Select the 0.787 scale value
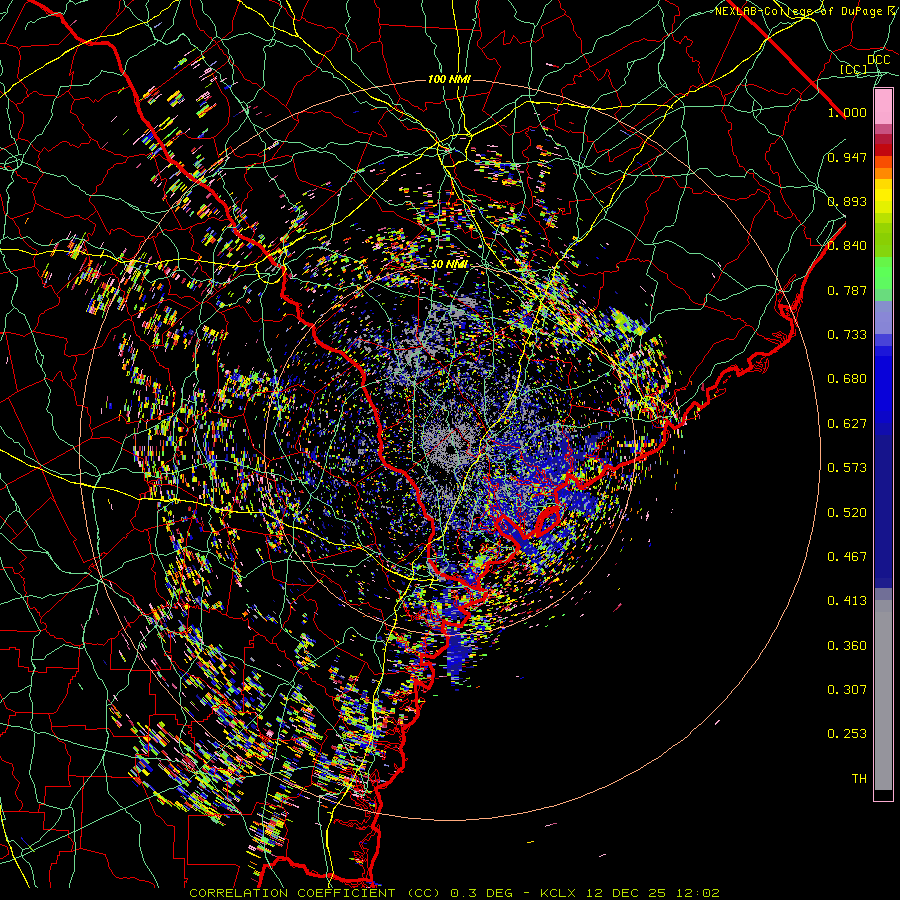 [847, 290]
